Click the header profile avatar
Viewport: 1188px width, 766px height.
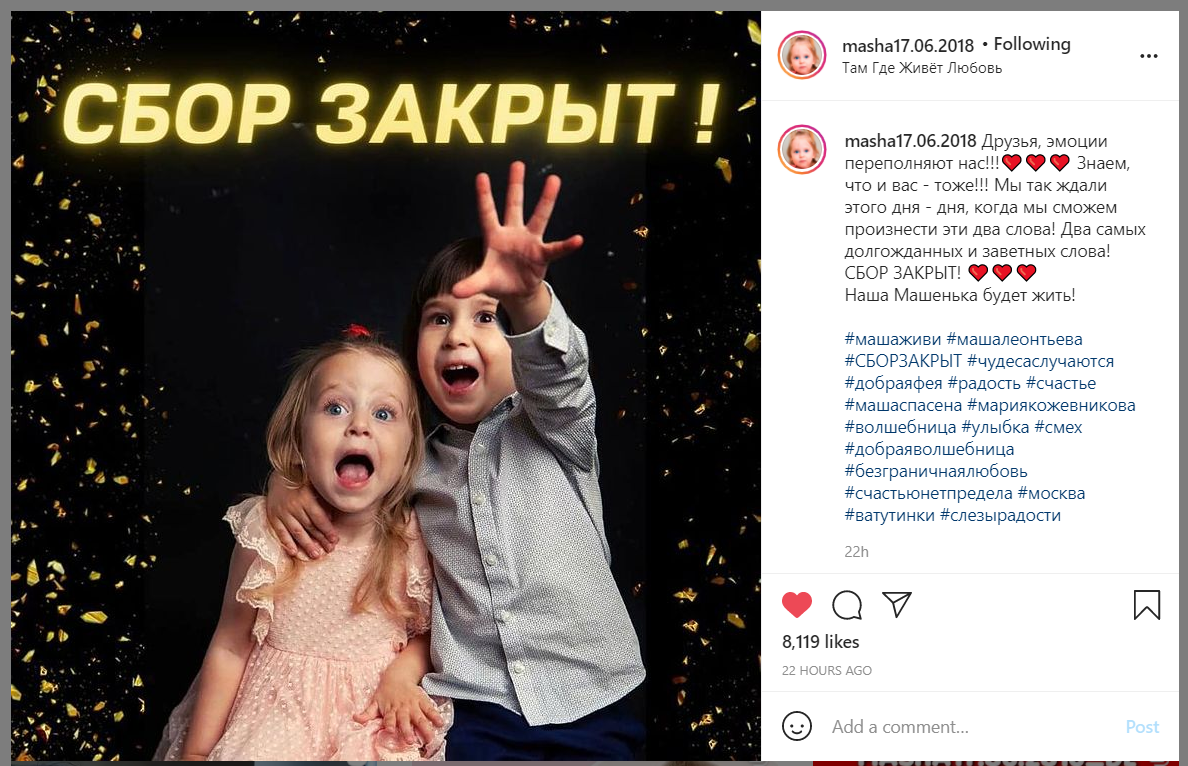[x=802, y=55]
